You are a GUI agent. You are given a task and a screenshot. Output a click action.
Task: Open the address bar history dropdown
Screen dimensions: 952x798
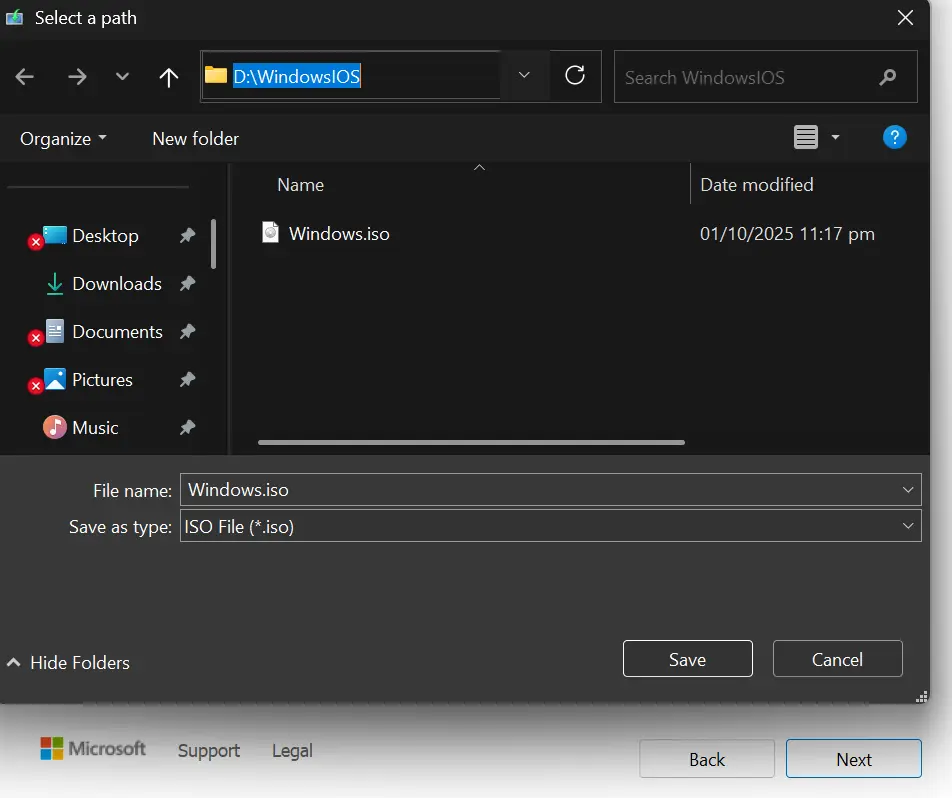pyautogui.click(x=524, y=76)
